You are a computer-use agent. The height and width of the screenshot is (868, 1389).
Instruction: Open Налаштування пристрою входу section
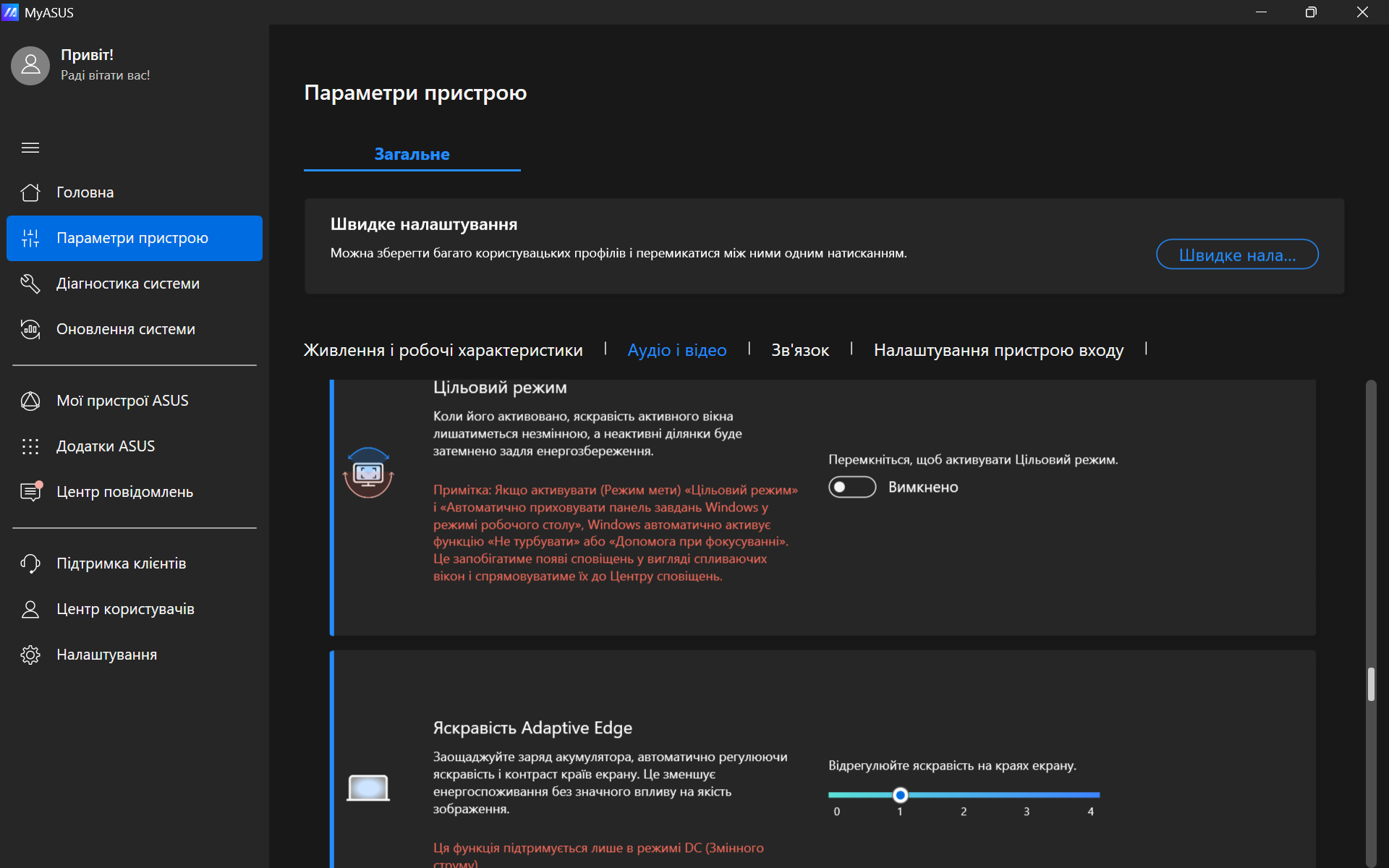998,350
